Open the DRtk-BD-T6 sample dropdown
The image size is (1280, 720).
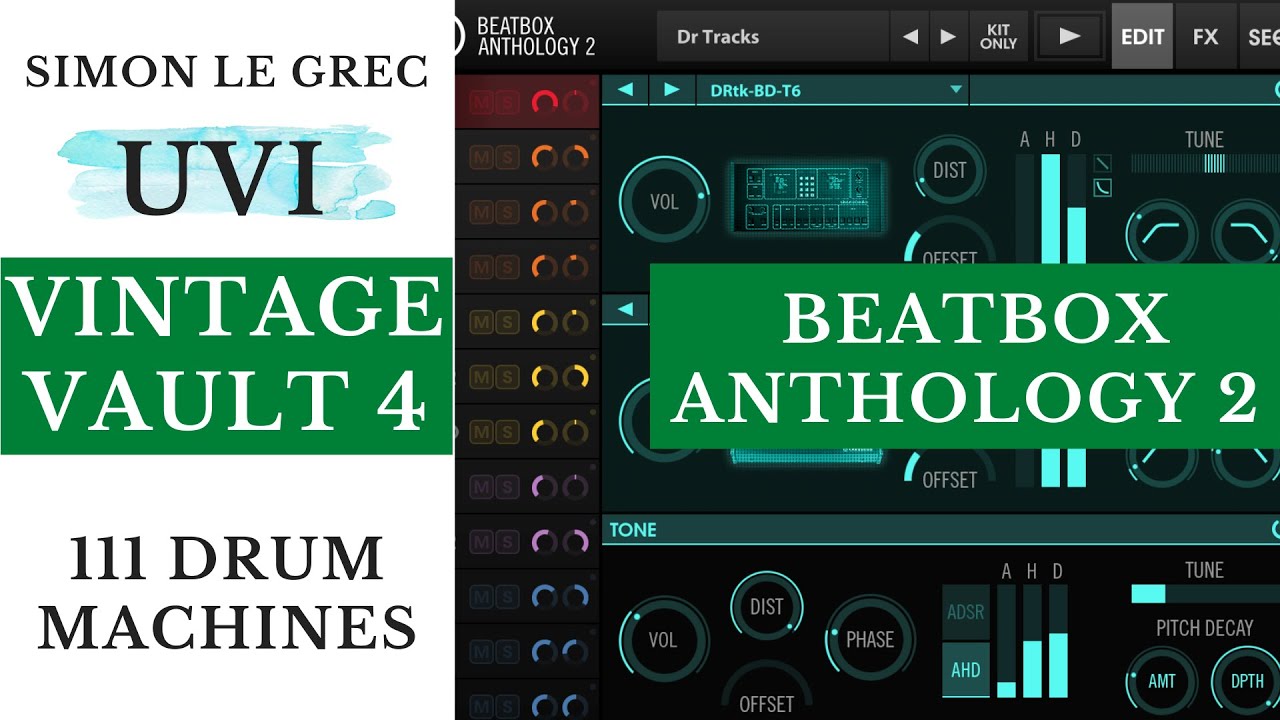[832, 90]
